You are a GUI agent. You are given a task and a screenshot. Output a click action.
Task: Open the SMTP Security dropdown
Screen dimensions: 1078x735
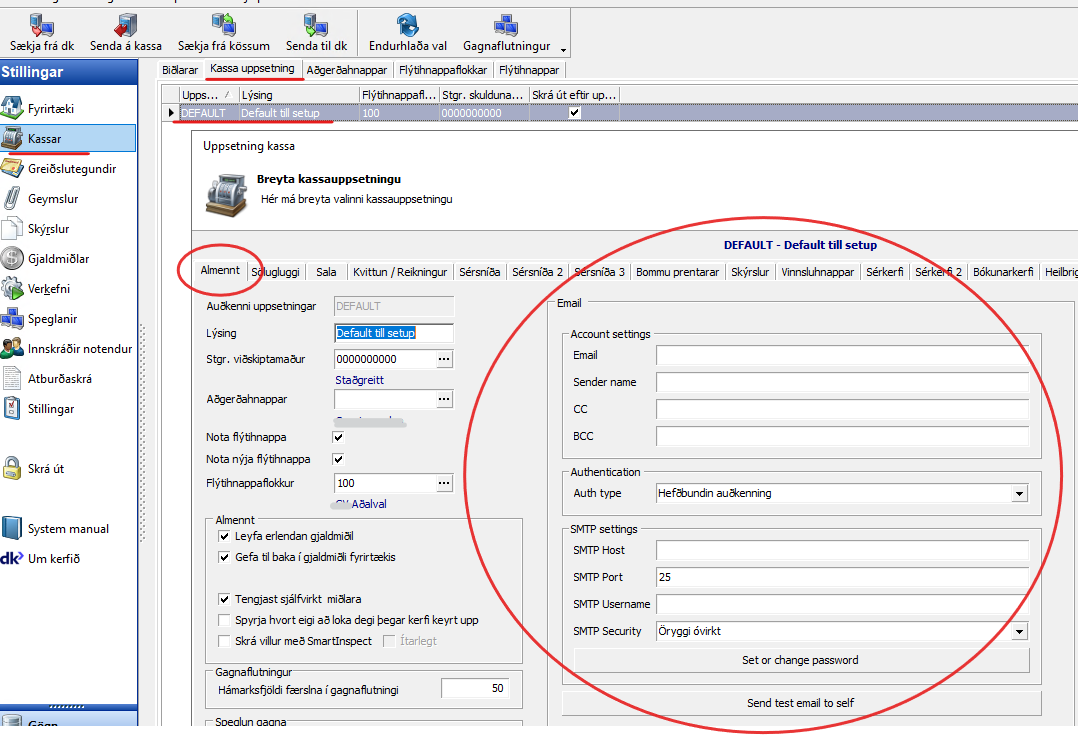click(1019, 631)
